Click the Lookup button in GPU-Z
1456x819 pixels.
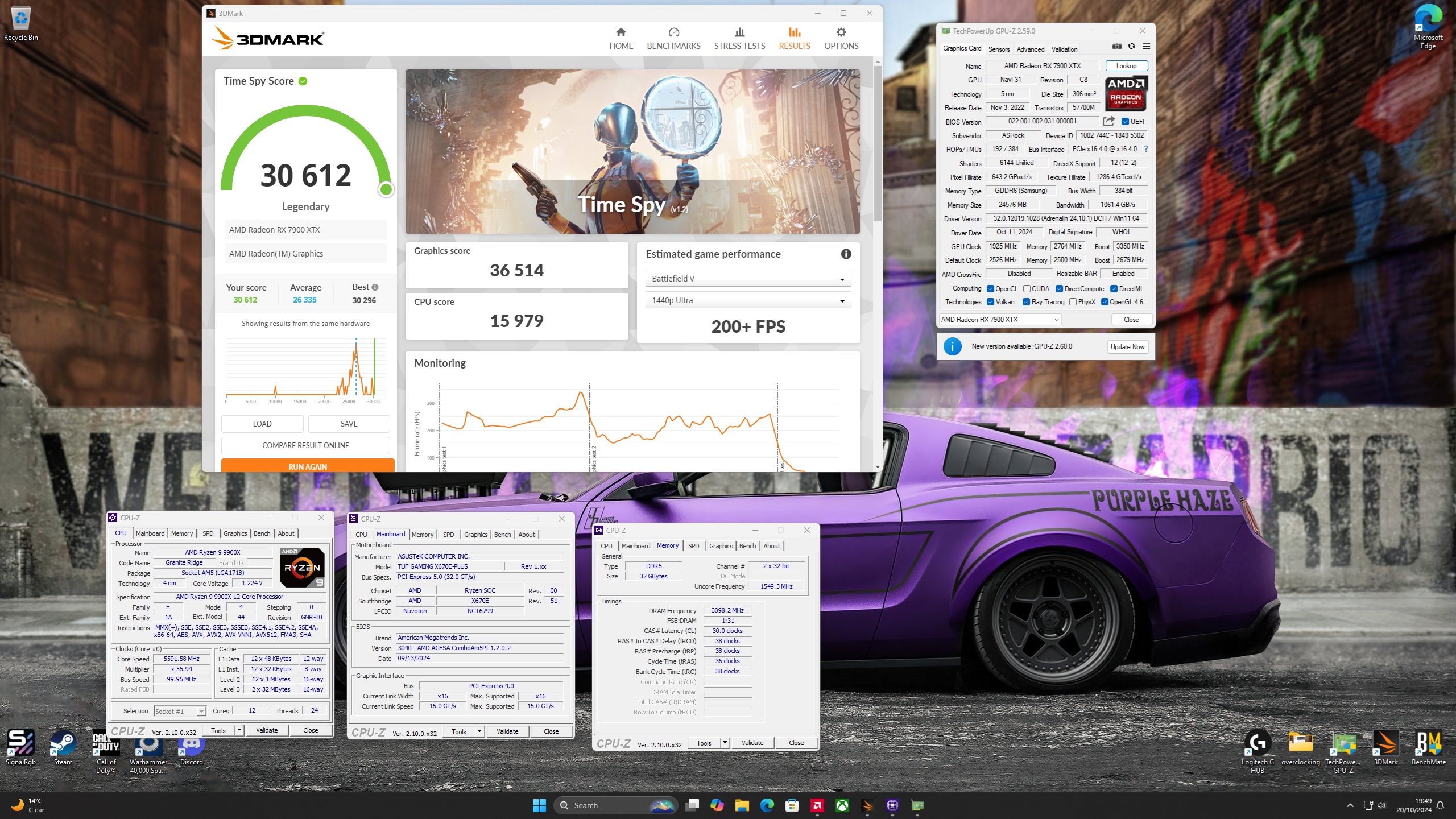pyautogui.click(x=1126, y=66)
